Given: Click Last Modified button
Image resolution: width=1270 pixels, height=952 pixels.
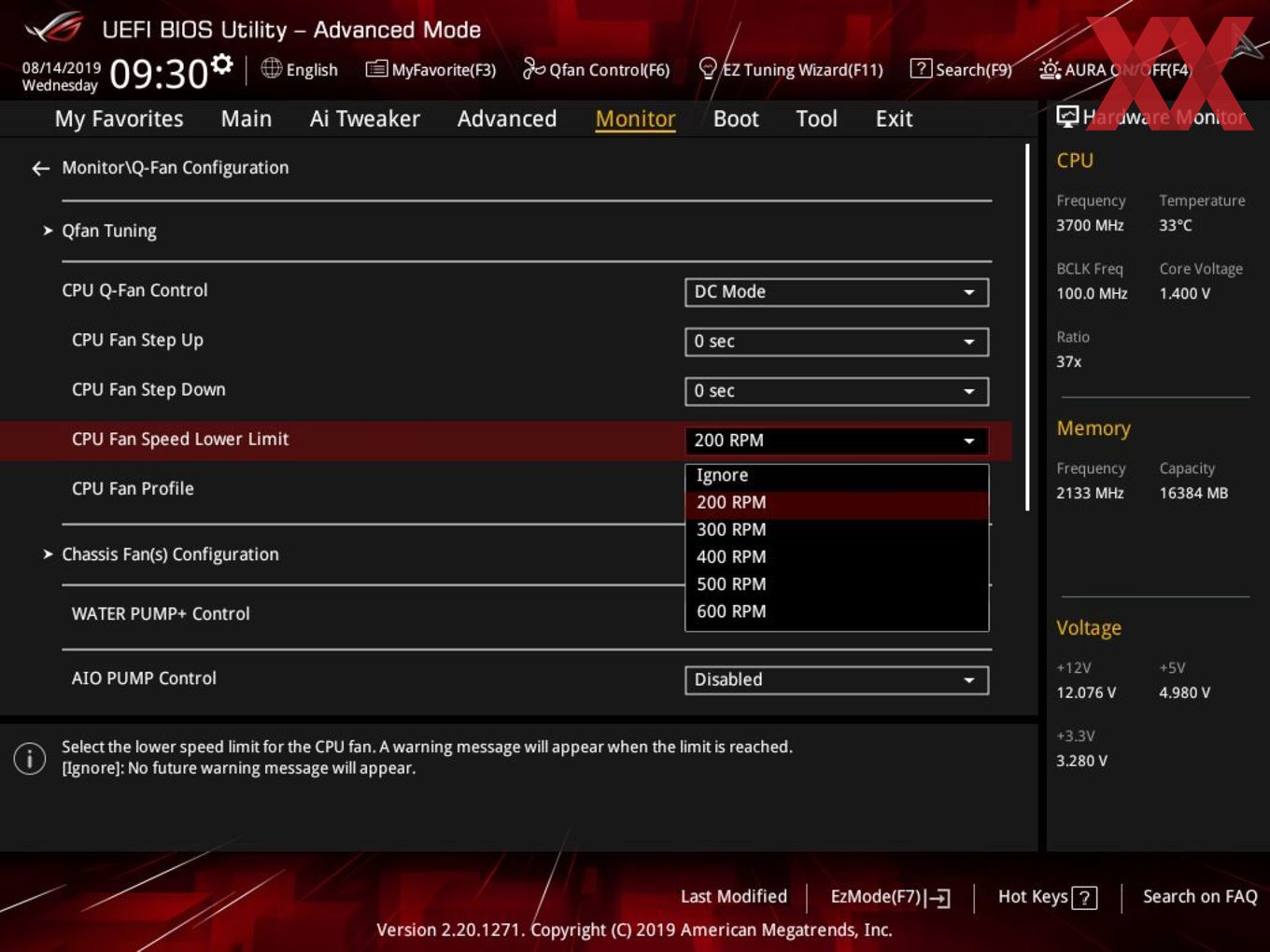Looking at the screenshot, I should (x=734, y=897).
